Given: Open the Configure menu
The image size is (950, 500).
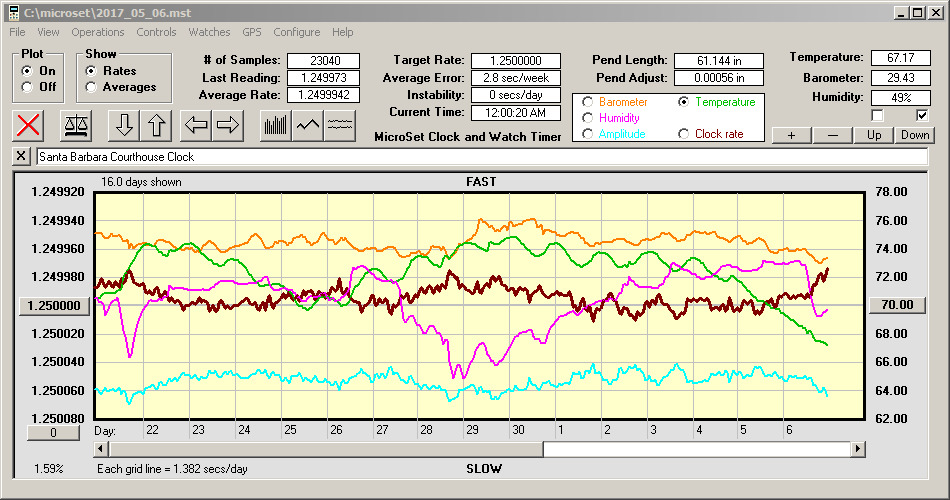Looking at the screenshot, I should 296,32.
